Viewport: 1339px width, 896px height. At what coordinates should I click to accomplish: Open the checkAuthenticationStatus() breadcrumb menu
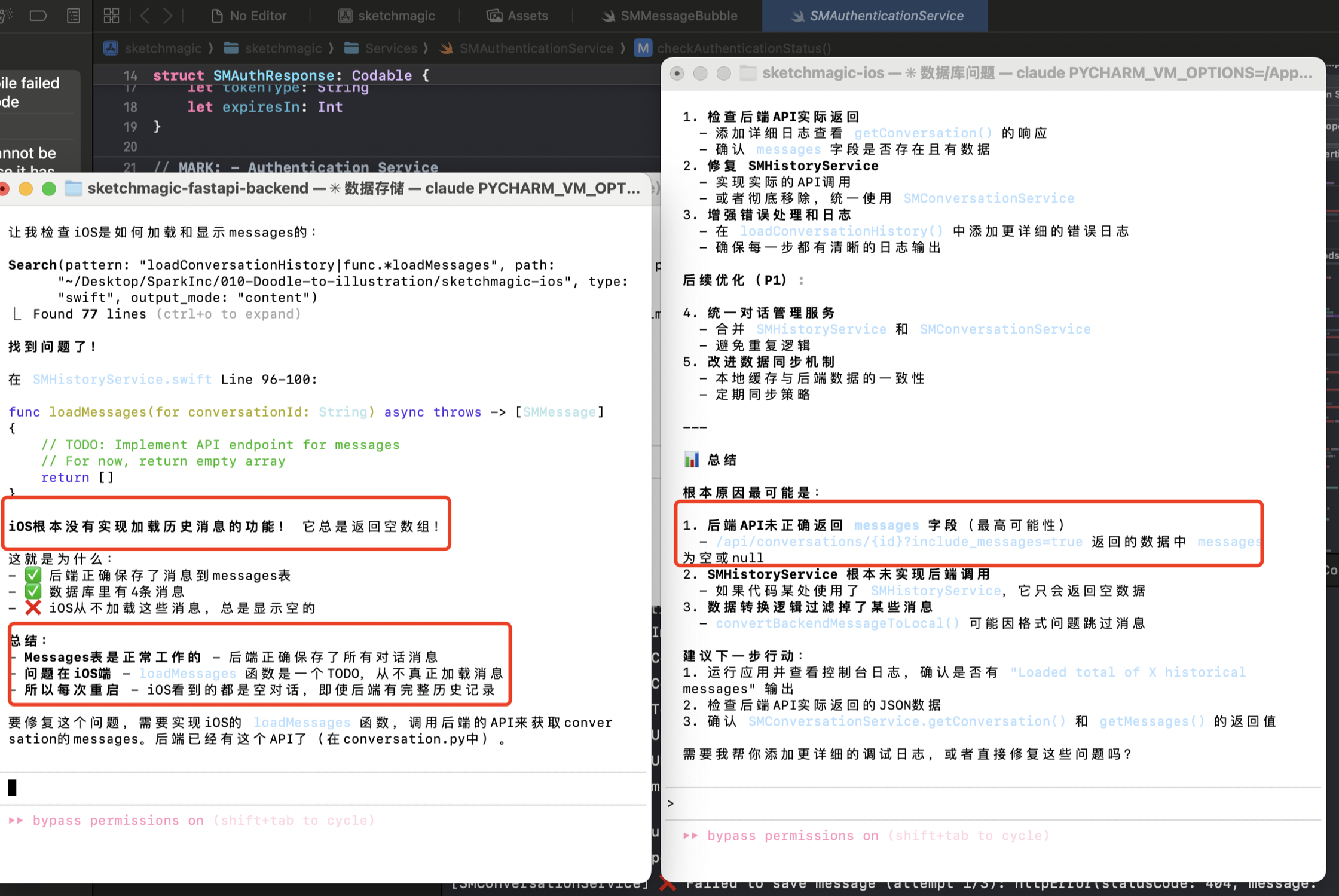click(744, 48)
